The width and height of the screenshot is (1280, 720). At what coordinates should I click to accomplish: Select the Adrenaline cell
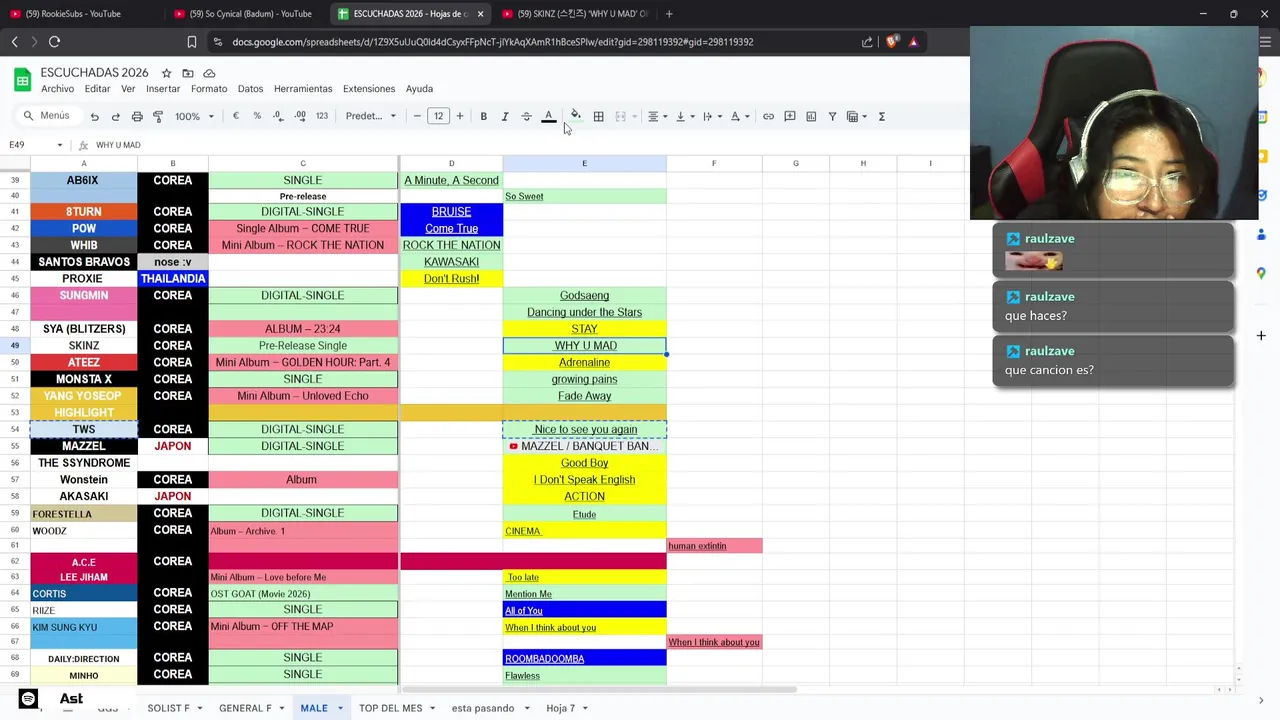(584, 363)
